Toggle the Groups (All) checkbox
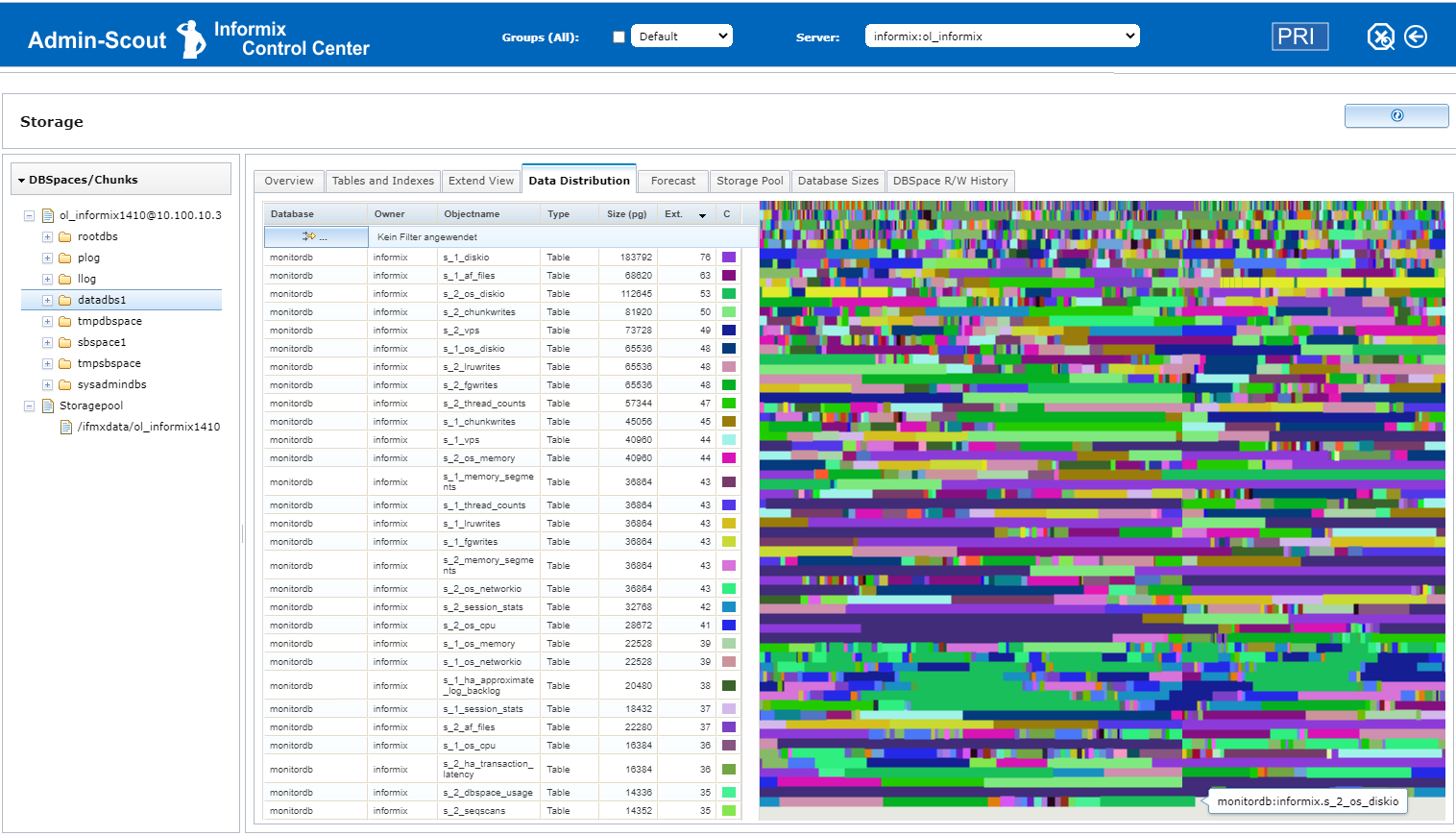The width and height of the screenshot is (1456, 836). [x=619, y=37]
